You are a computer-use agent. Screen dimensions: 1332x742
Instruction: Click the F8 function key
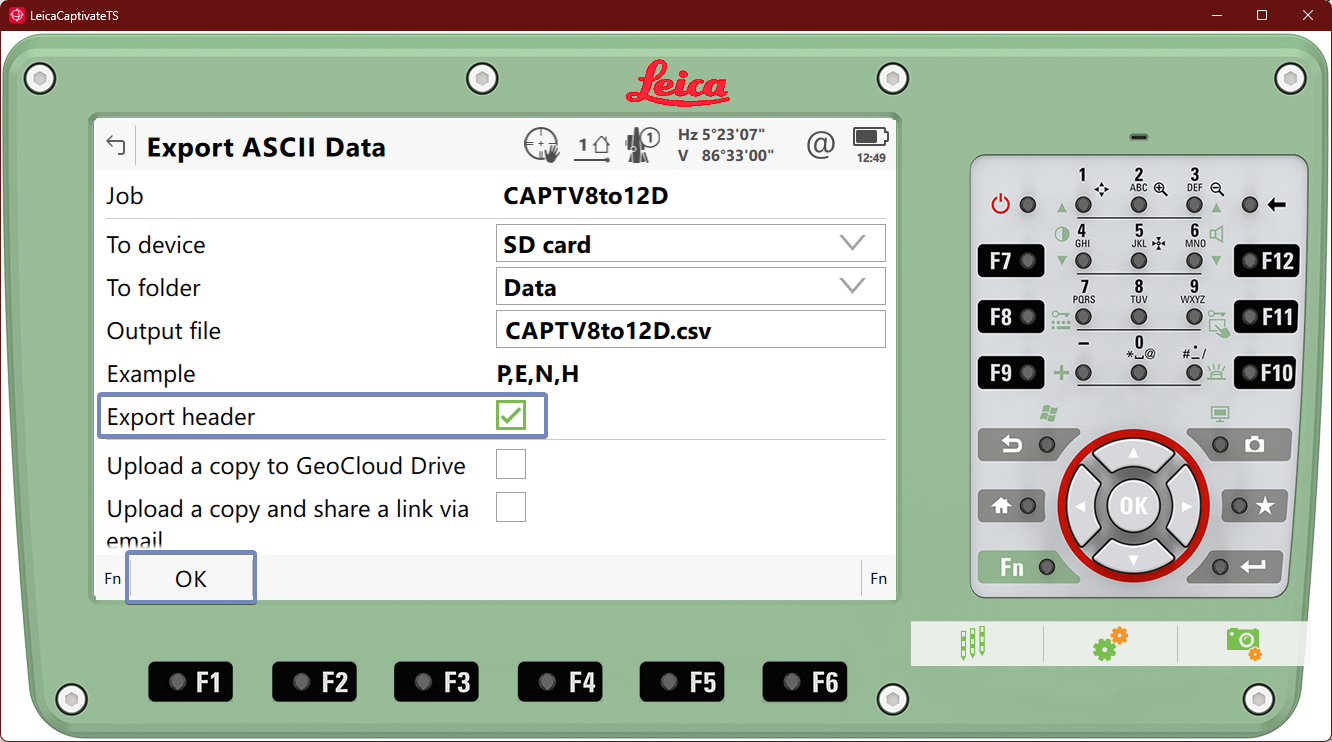1012,317
